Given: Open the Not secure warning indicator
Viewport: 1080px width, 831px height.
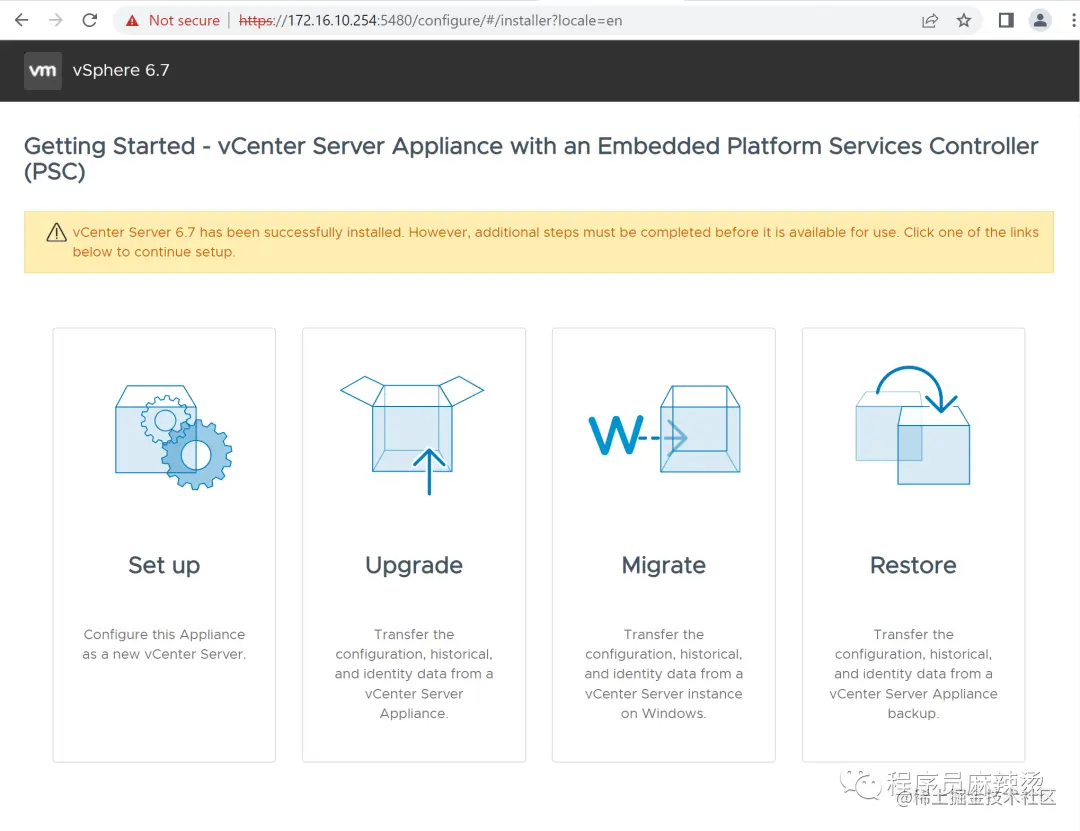Looking at the screenshot, I should [172, 21].
